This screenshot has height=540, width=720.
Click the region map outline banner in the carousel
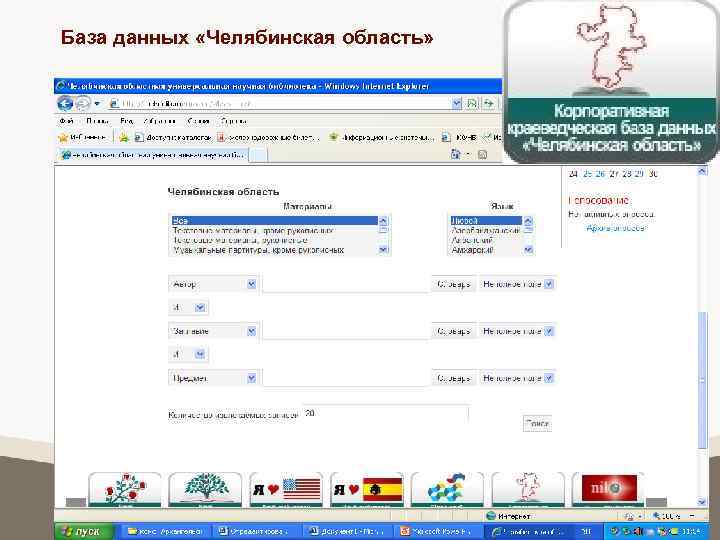click(528, 489)
